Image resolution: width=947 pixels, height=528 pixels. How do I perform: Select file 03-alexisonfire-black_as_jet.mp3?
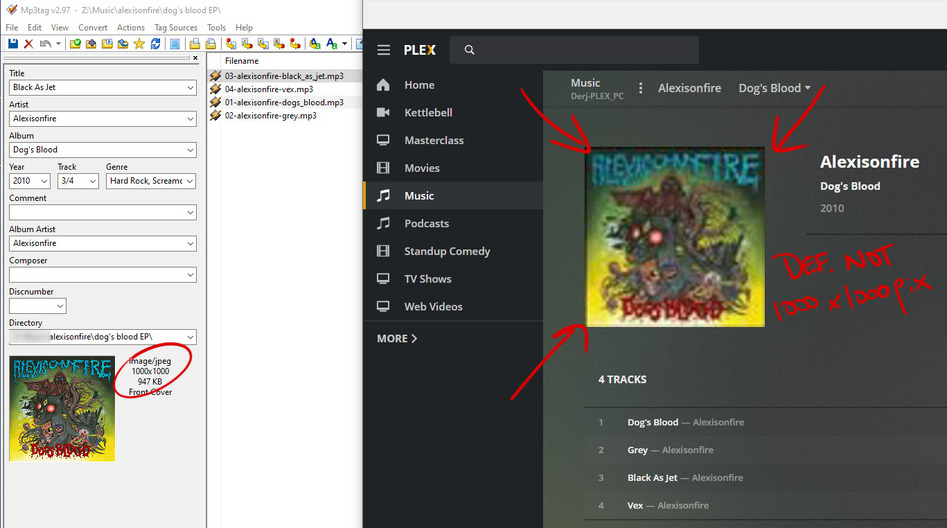(284, 76)
